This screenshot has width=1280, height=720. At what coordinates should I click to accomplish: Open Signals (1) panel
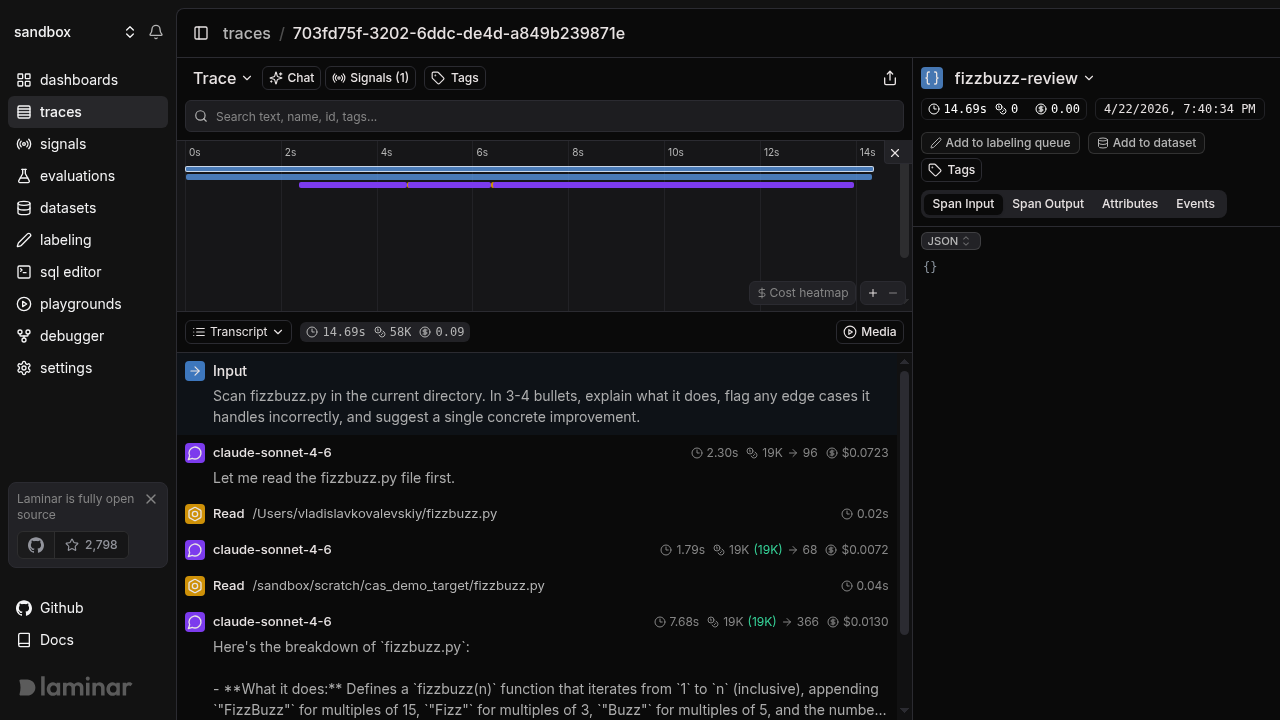point(370,78)
